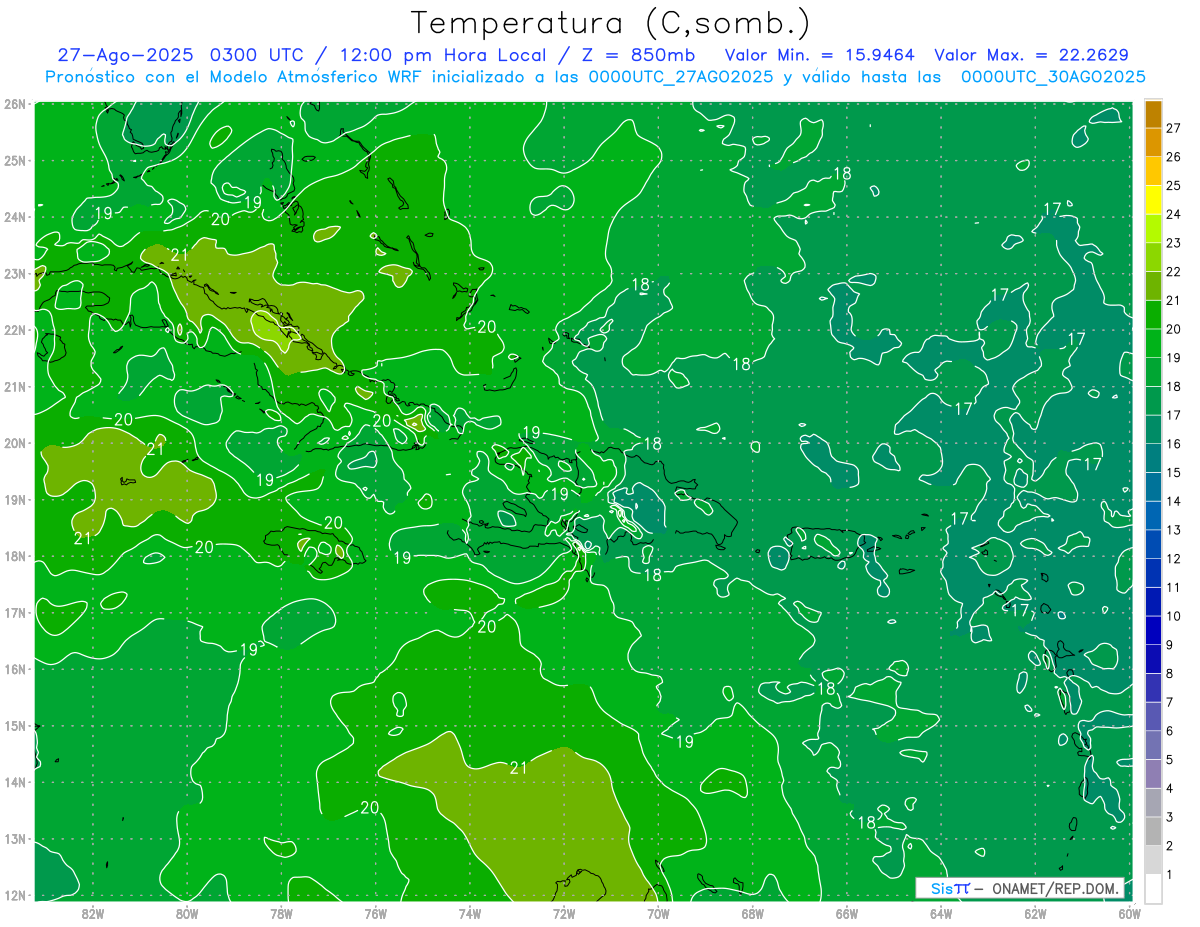Image resolution: width=1200 pixels, height=927 pixels.
Task: Click the "25N" latitude axis label
Action: point(15,160)
